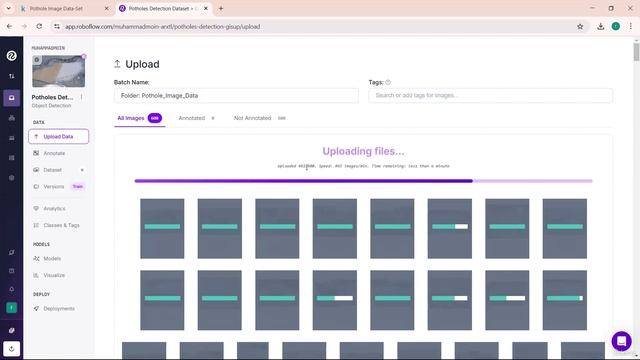640x360 pixels.
Task: Open Deployments in the sidebar
Action: pyautogui.click(x=59, y=309)
